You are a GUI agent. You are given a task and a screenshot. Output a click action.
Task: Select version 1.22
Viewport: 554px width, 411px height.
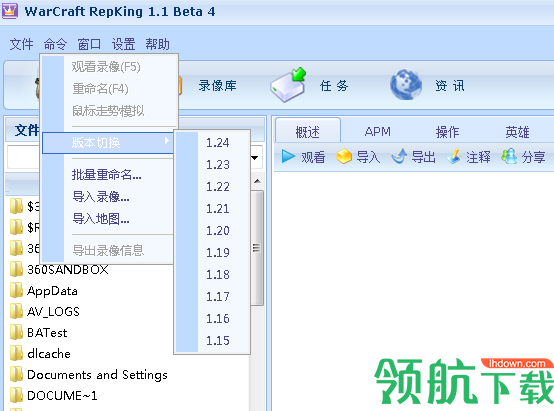pos(218,187)
